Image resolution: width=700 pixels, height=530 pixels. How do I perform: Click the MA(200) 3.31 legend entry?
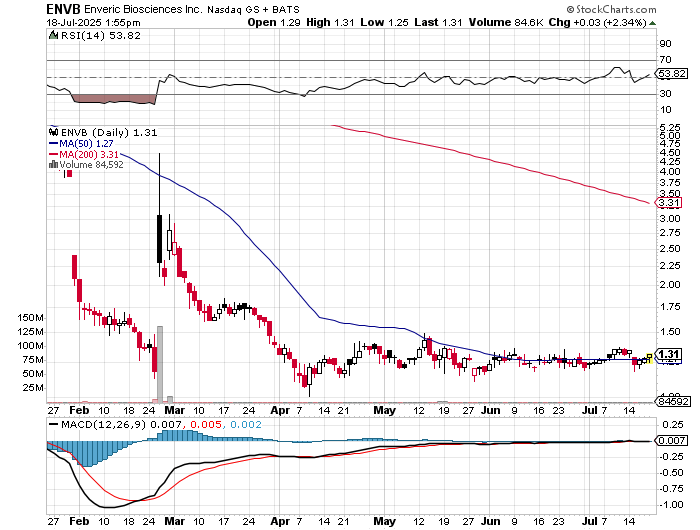pos(83,154)
